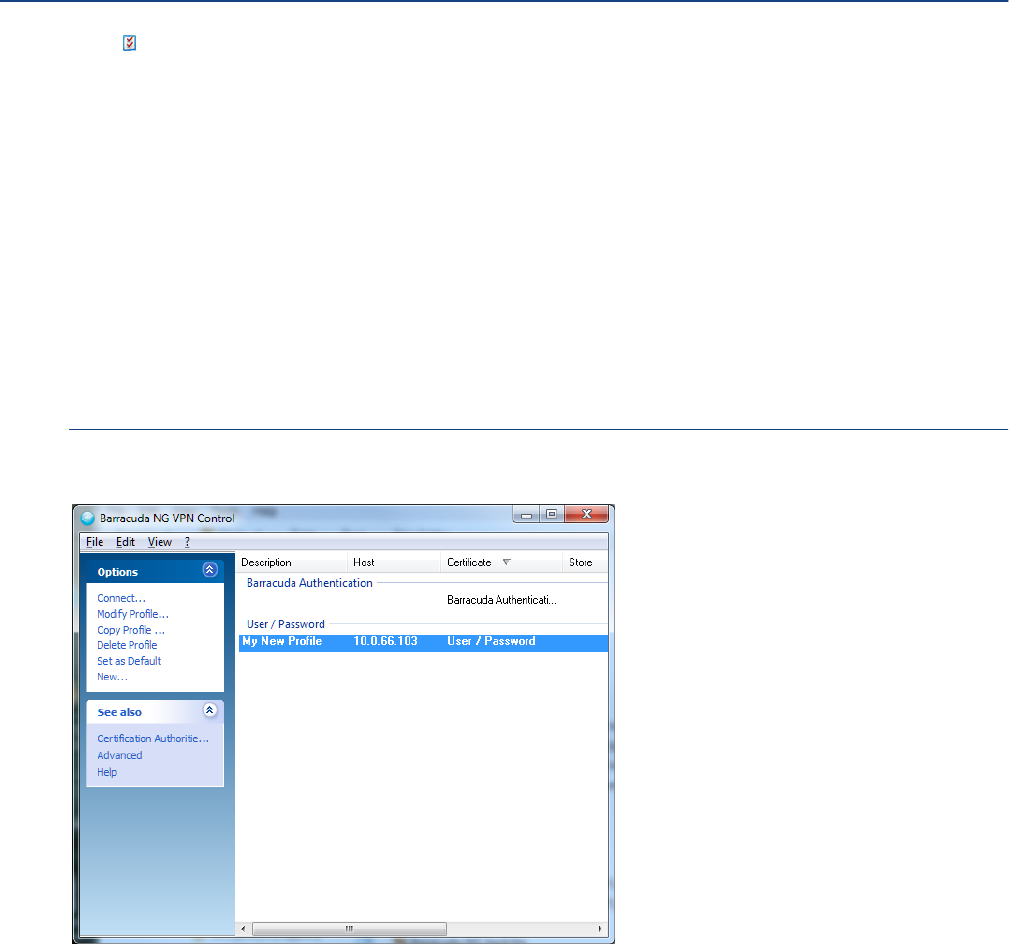Create a profile via New...
This screenshot has width=1009, height=944.
point(113,677)
